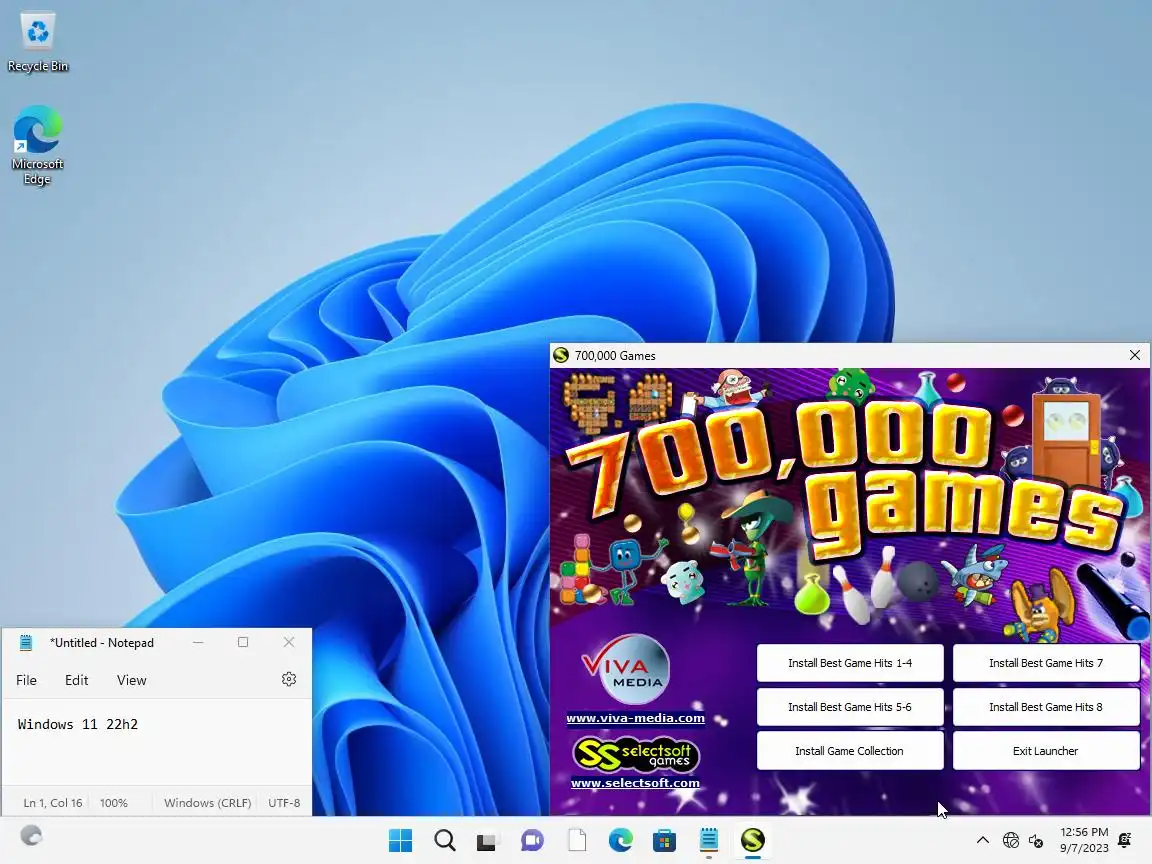The height and width of the screenshot is (864, 1152).
Task: Click the Exit Launcher button
Action: point(1046,751)
